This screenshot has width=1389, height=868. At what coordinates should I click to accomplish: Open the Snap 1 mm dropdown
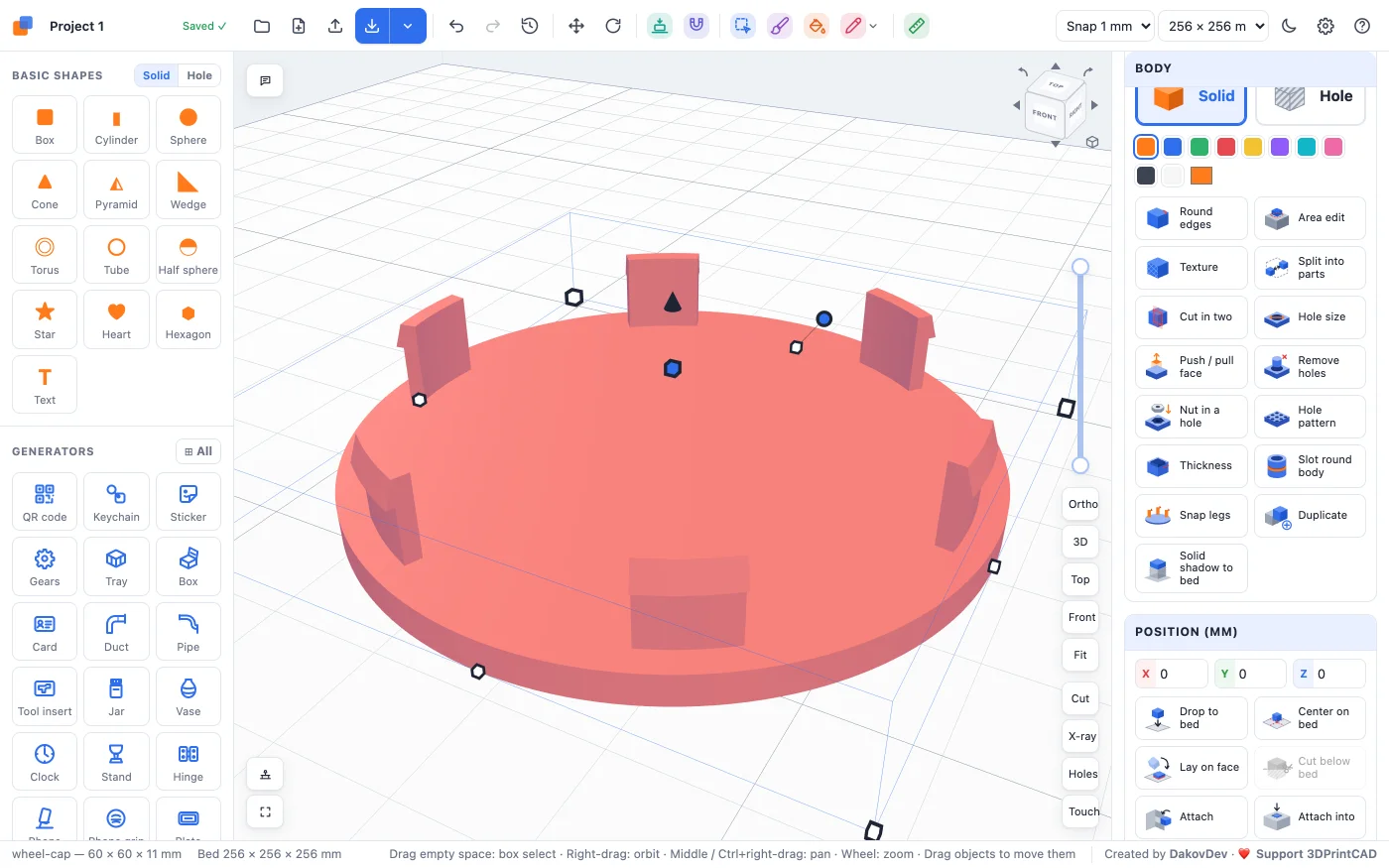(1105, 26)
